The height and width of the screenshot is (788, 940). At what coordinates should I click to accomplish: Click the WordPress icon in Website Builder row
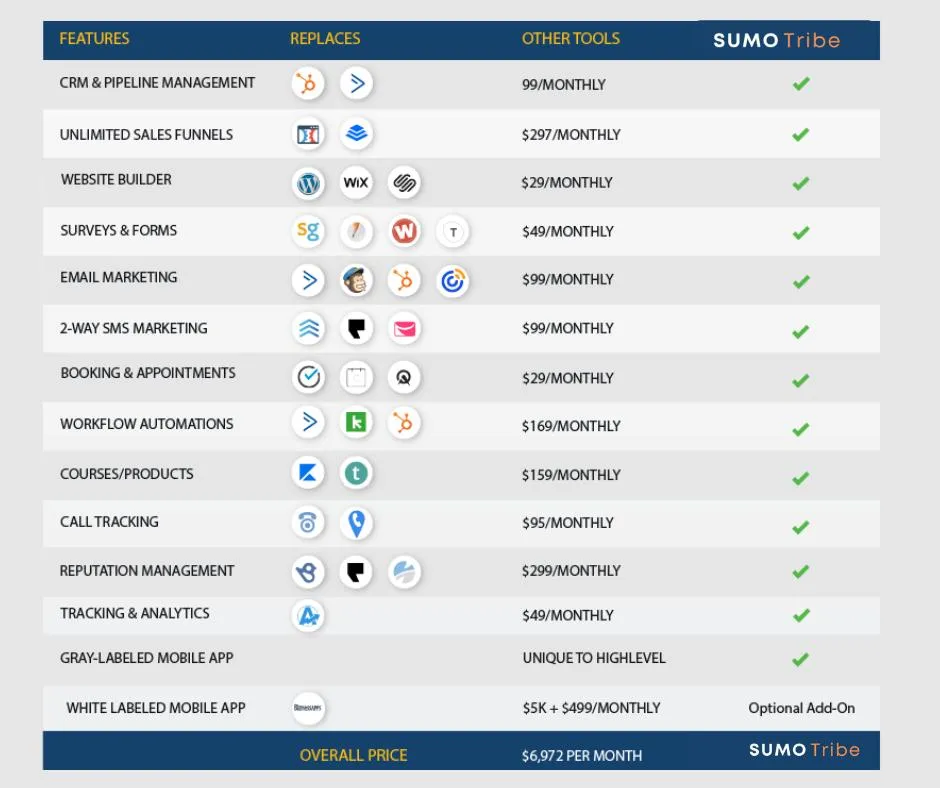coord(308,183)
